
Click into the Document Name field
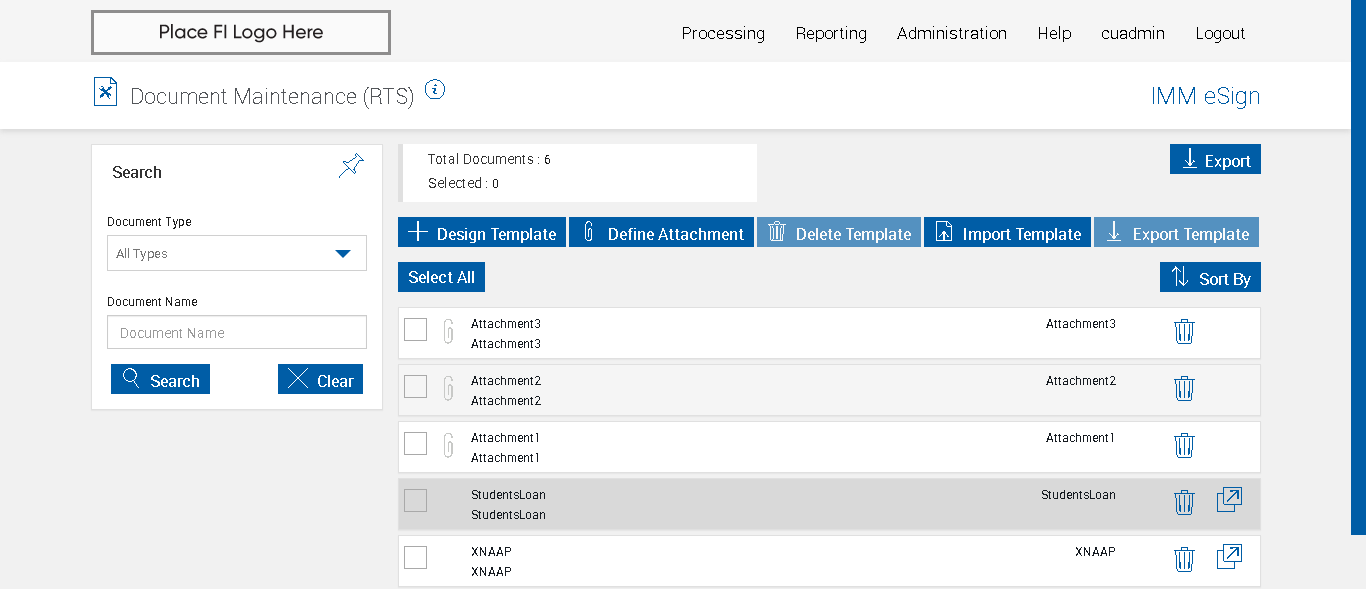(237, 333)
